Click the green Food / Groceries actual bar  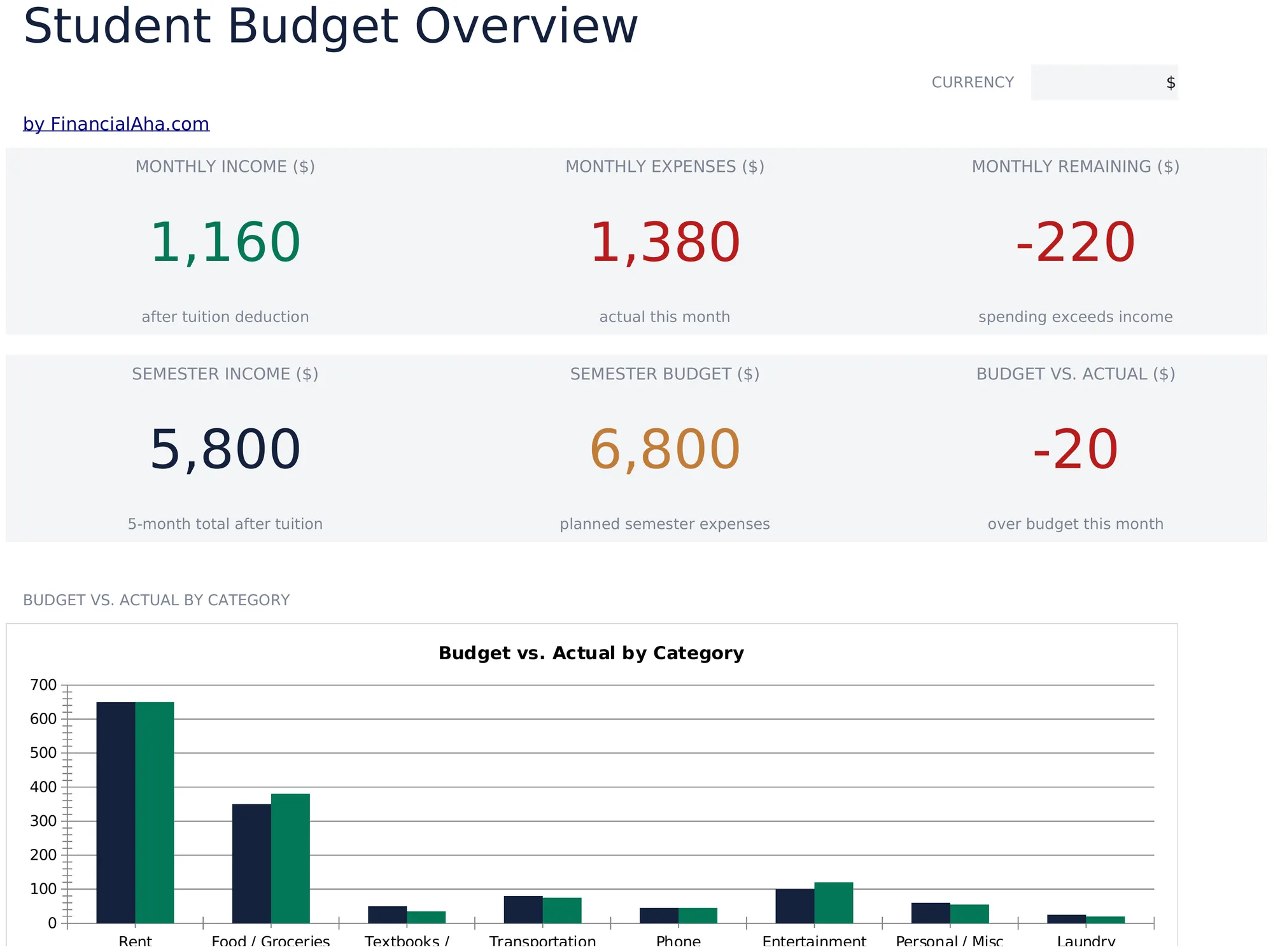(290, 858)
